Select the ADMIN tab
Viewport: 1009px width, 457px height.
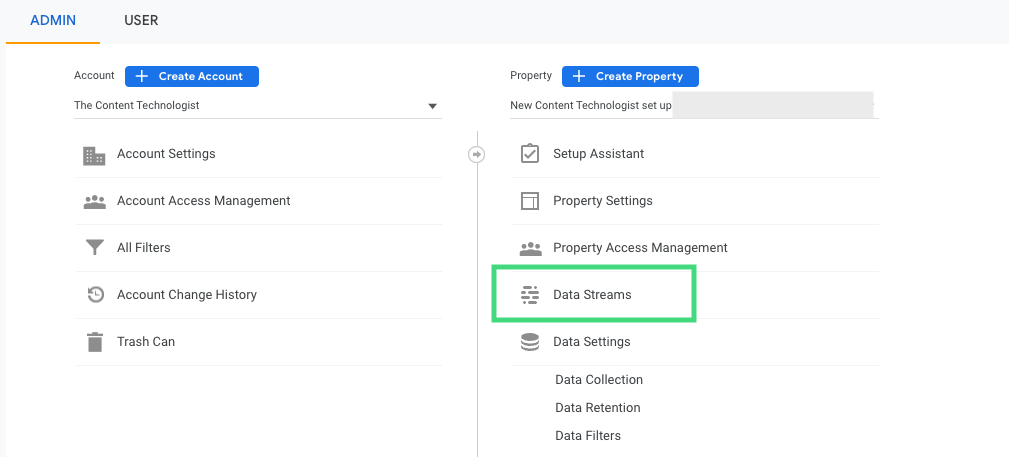(53, 20)
